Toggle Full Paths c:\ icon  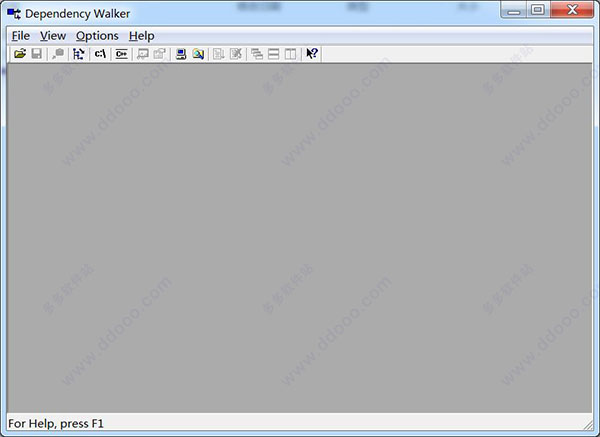click(x=100, y=54)
